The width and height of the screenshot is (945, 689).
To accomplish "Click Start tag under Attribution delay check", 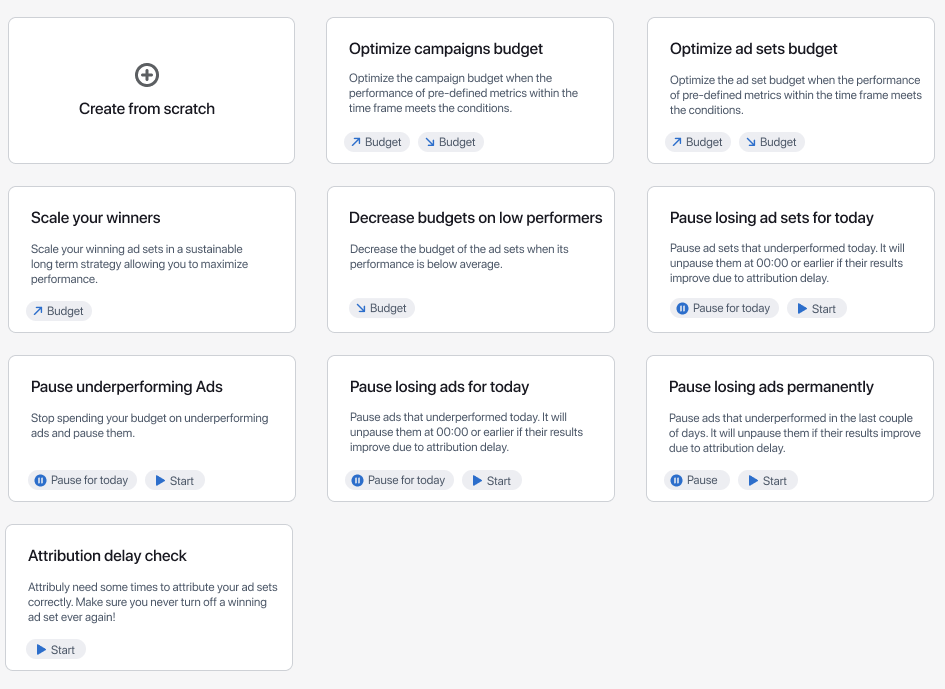I will point(56,650).
